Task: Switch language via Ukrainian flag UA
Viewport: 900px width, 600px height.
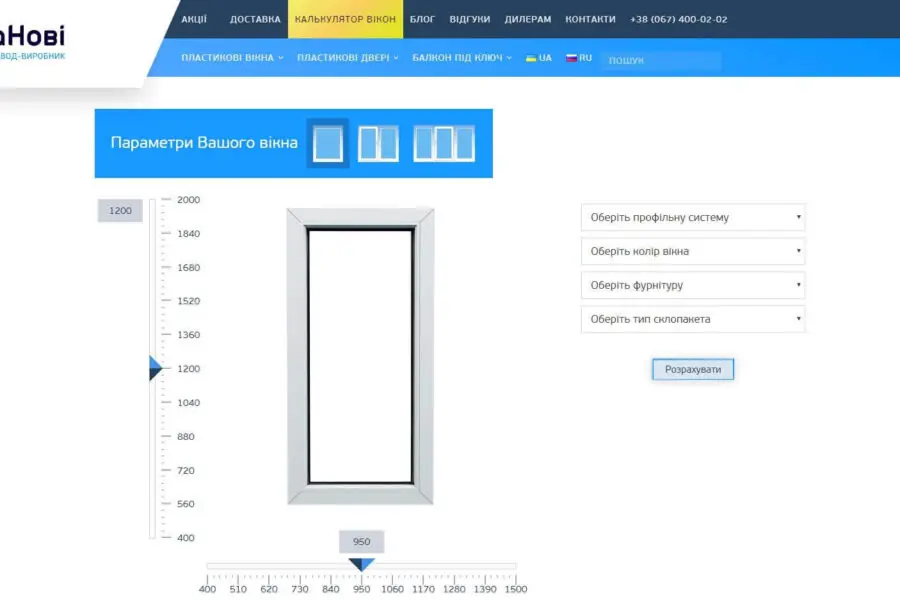Action: coord(538,58)
